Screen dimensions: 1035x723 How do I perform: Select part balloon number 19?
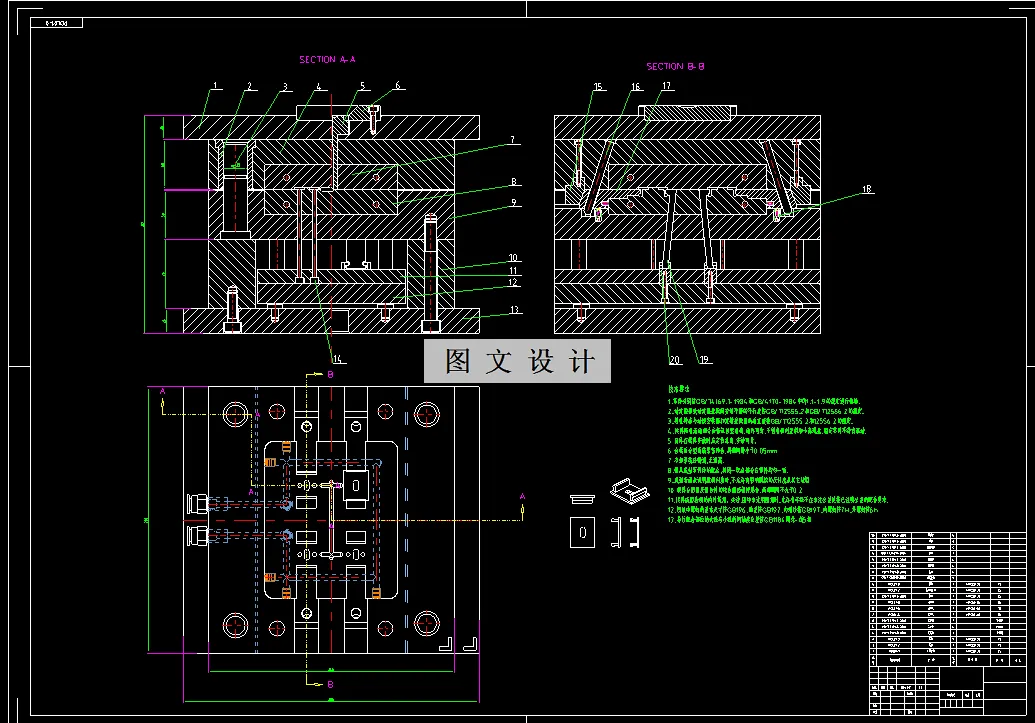pyautogui.click(x=704, y=360)
